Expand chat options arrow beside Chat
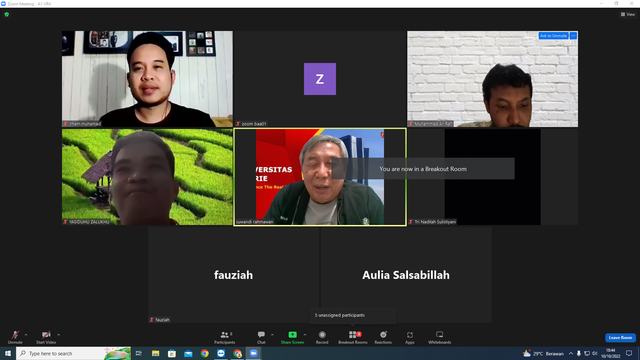 point(272,335)
